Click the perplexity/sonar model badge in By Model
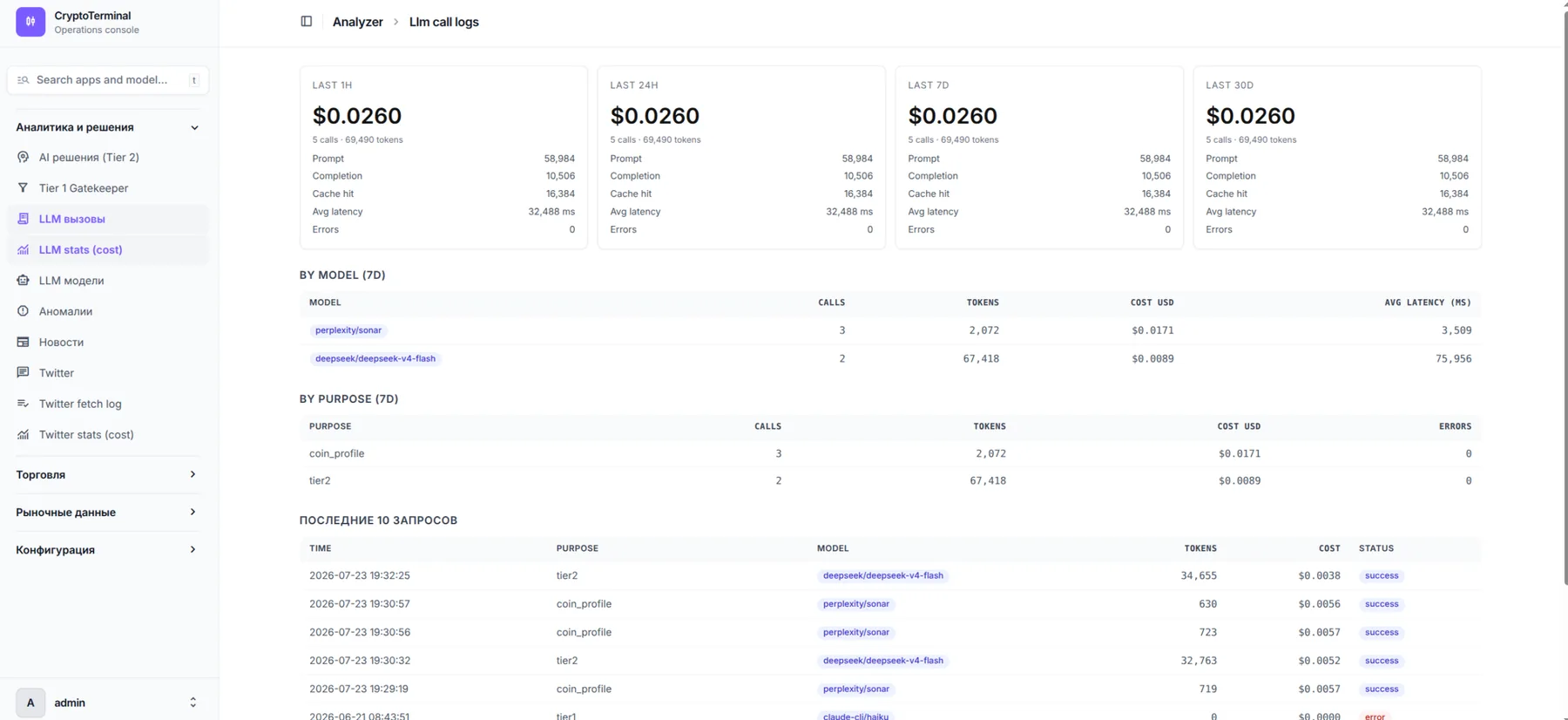Viewport: 1568px width, 720px height. pos(348,330)
